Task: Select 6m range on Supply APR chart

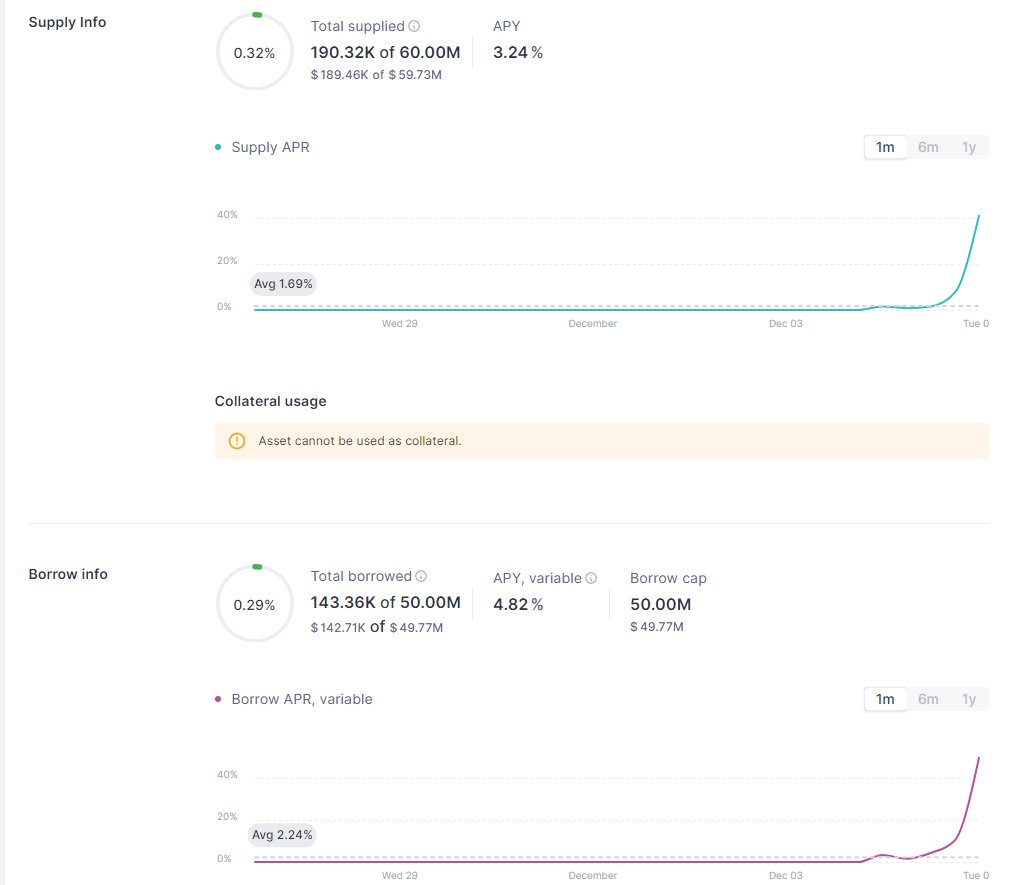Action: (x=928, y=147)
